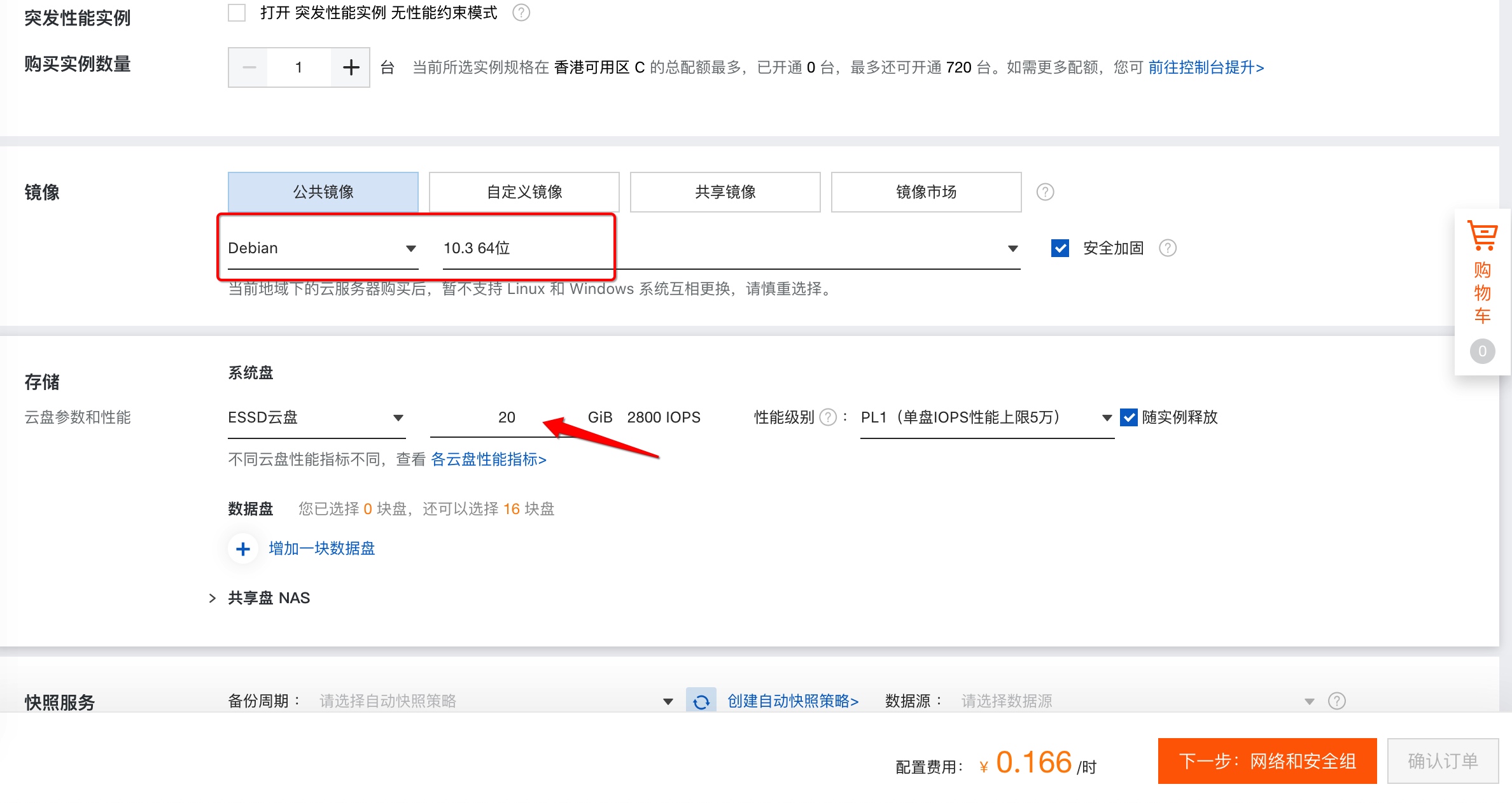Click the plus icon to add data disk
The height and width of the screenshot is (803, 1512).
coord(243,548)
